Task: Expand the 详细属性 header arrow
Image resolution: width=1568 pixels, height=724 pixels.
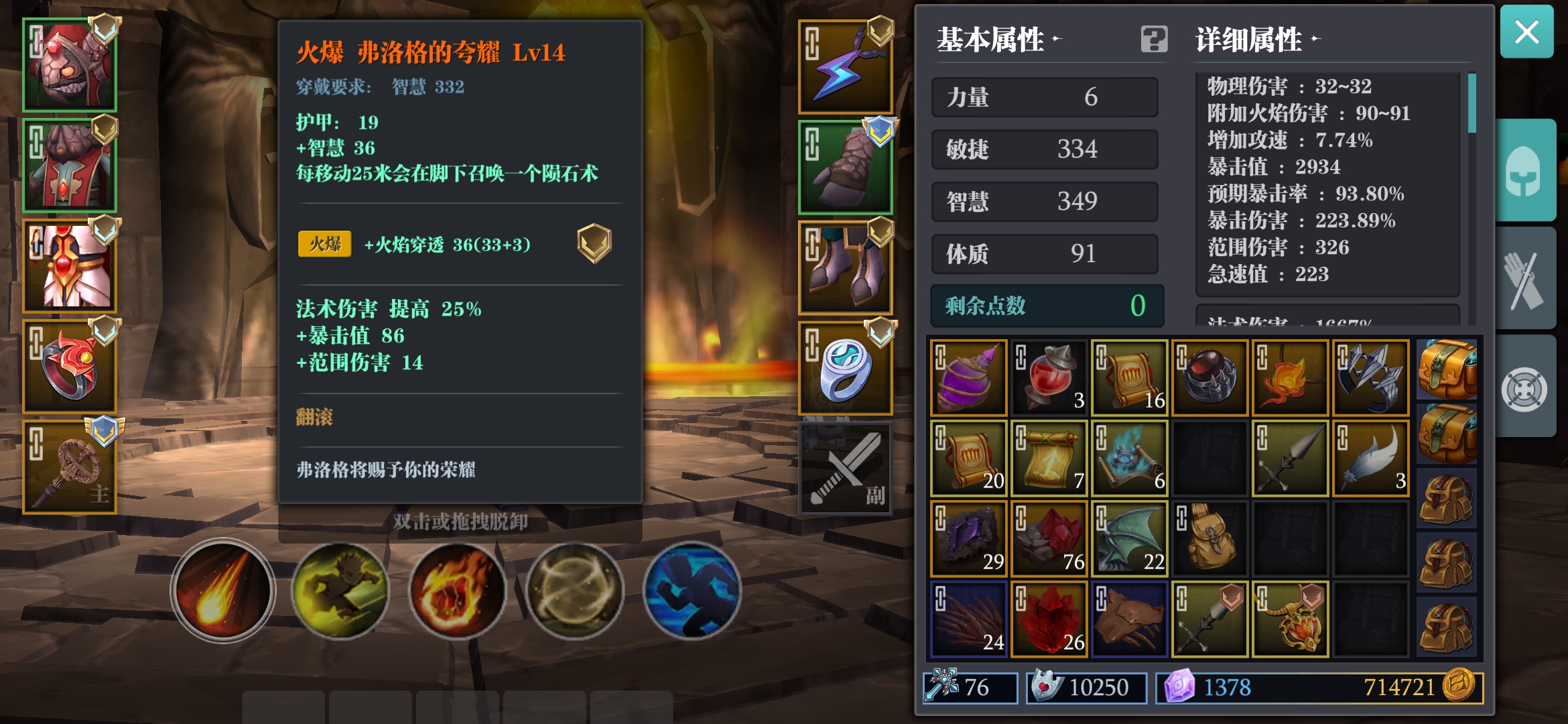Action: 1315,39
